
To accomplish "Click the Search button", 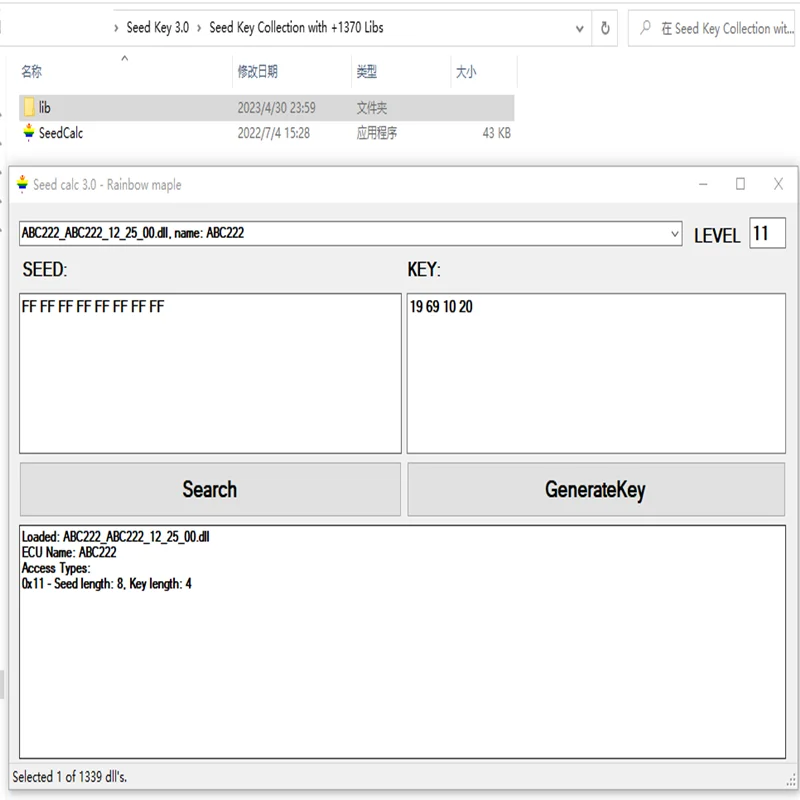I will tap(210, 489).
